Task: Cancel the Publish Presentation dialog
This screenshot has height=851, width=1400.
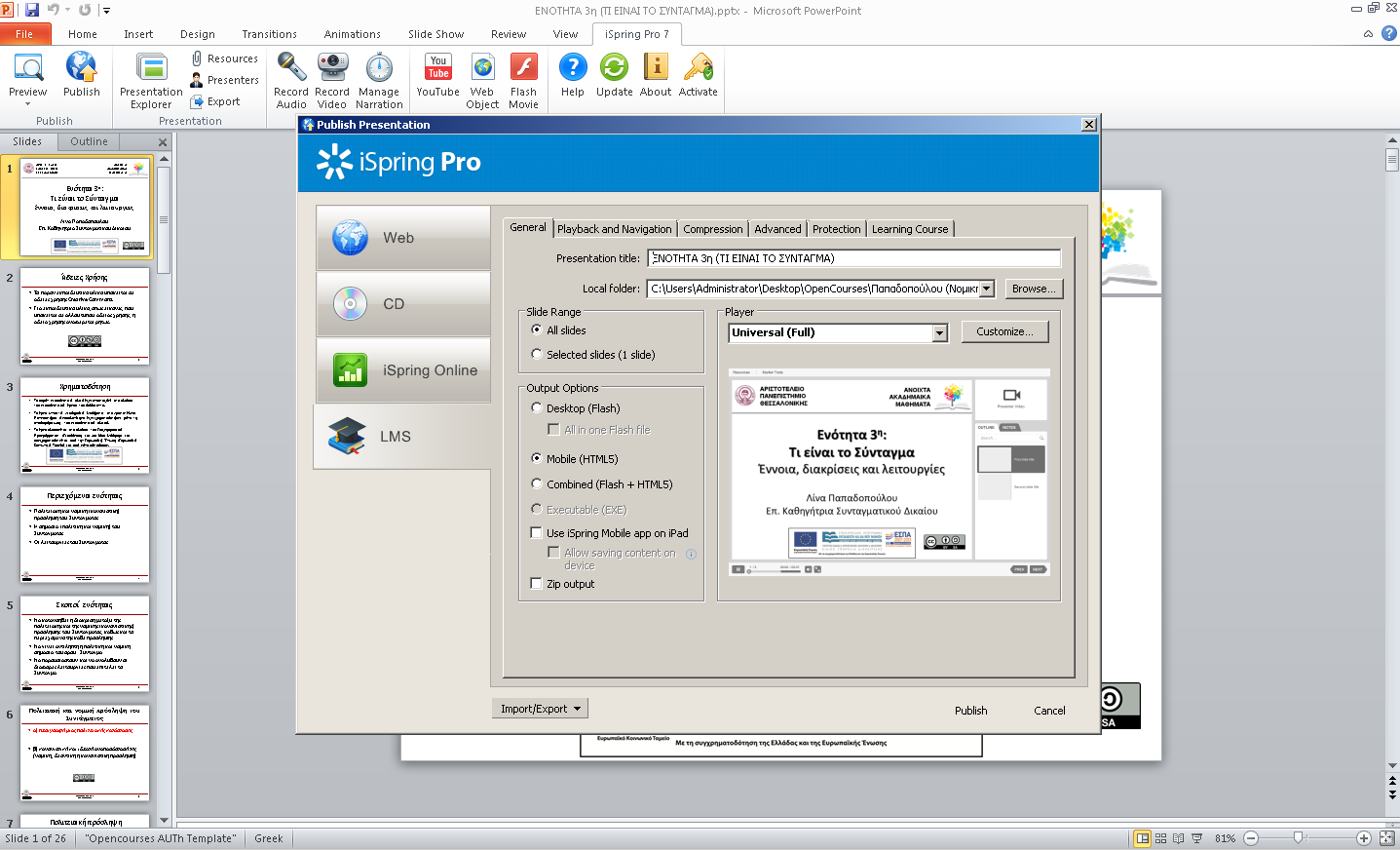Action: 1049,711
